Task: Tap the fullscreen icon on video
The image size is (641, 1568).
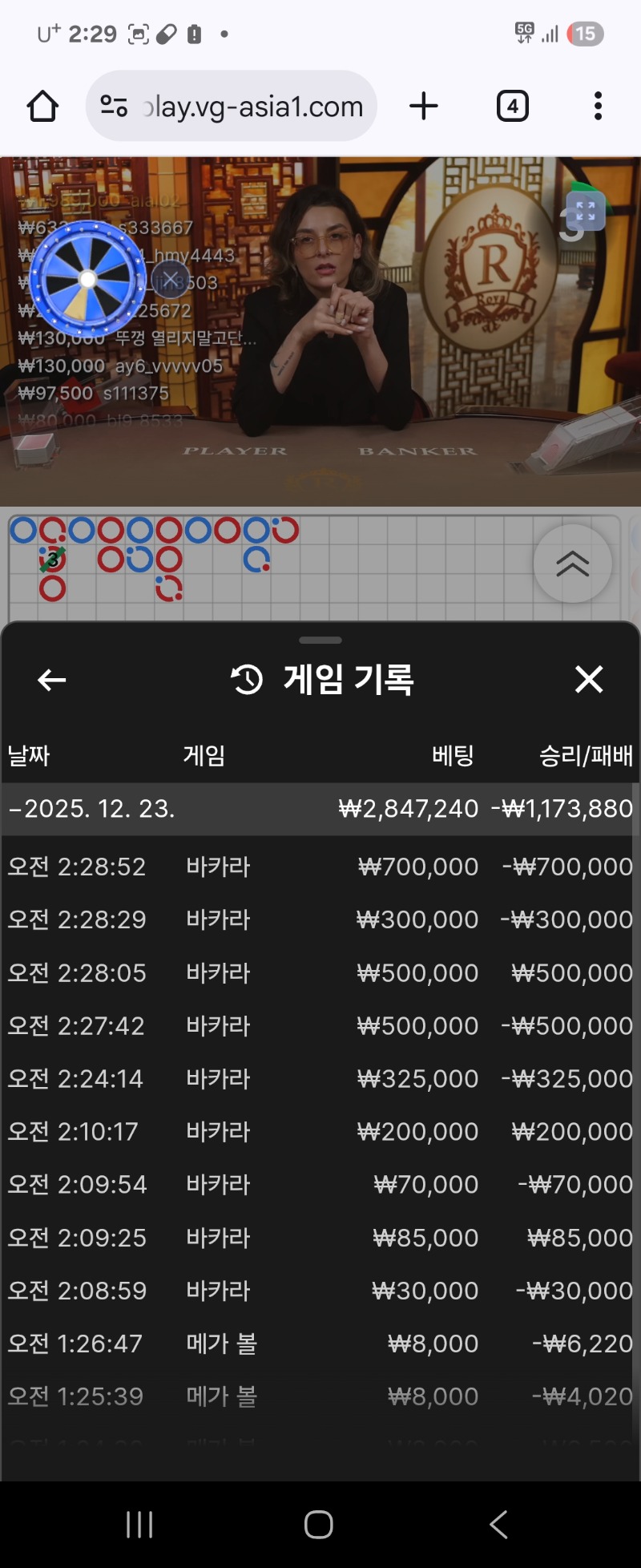Action: point(586,211)
